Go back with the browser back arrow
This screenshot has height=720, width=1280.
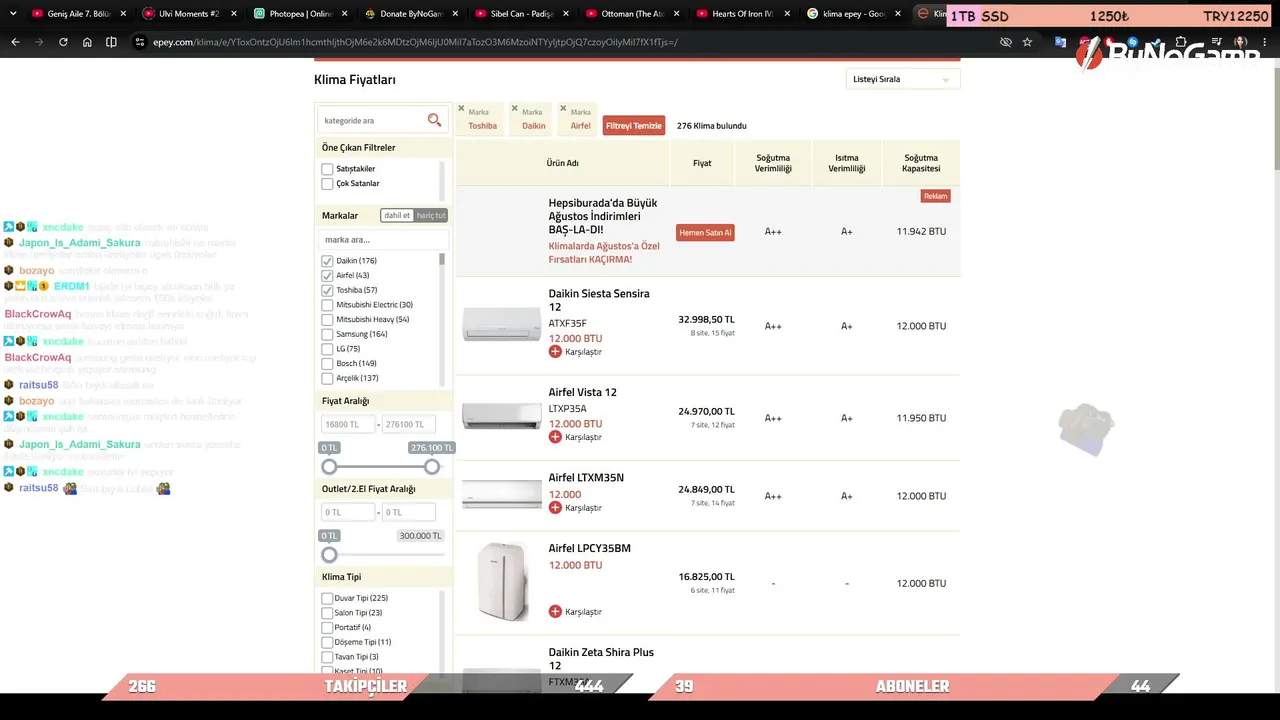(15, 42)
